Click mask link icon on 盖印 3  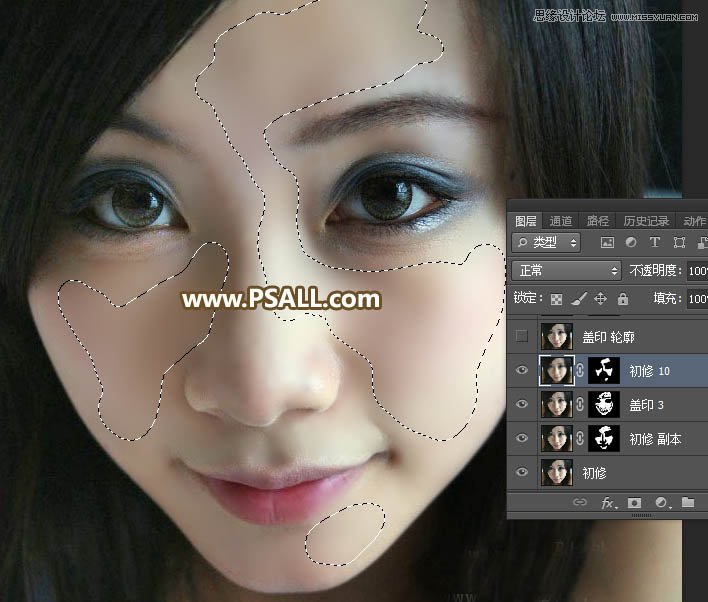tap(580, 404)
